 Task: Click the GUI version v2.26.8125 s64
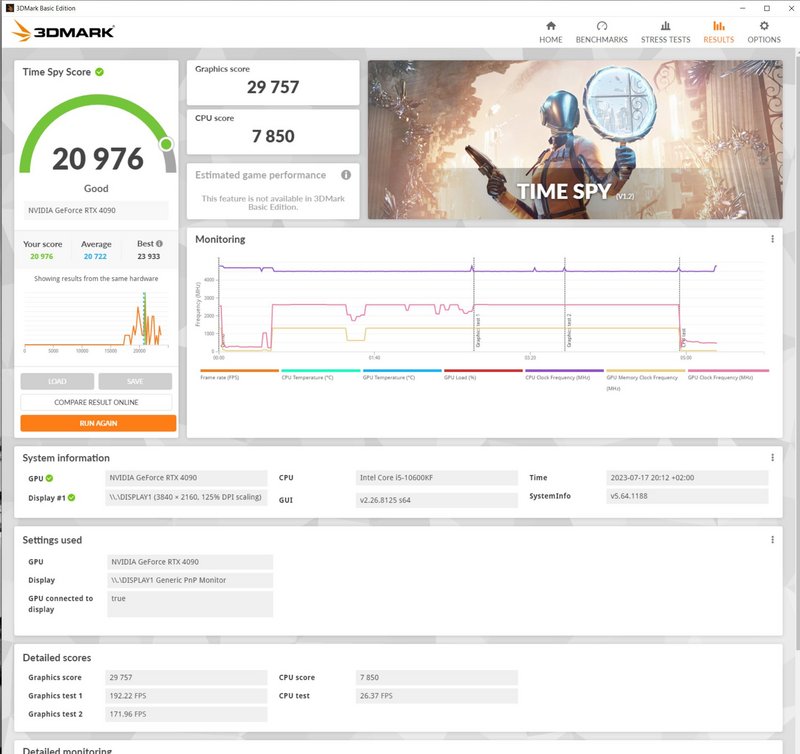click(x=436, y=500)
